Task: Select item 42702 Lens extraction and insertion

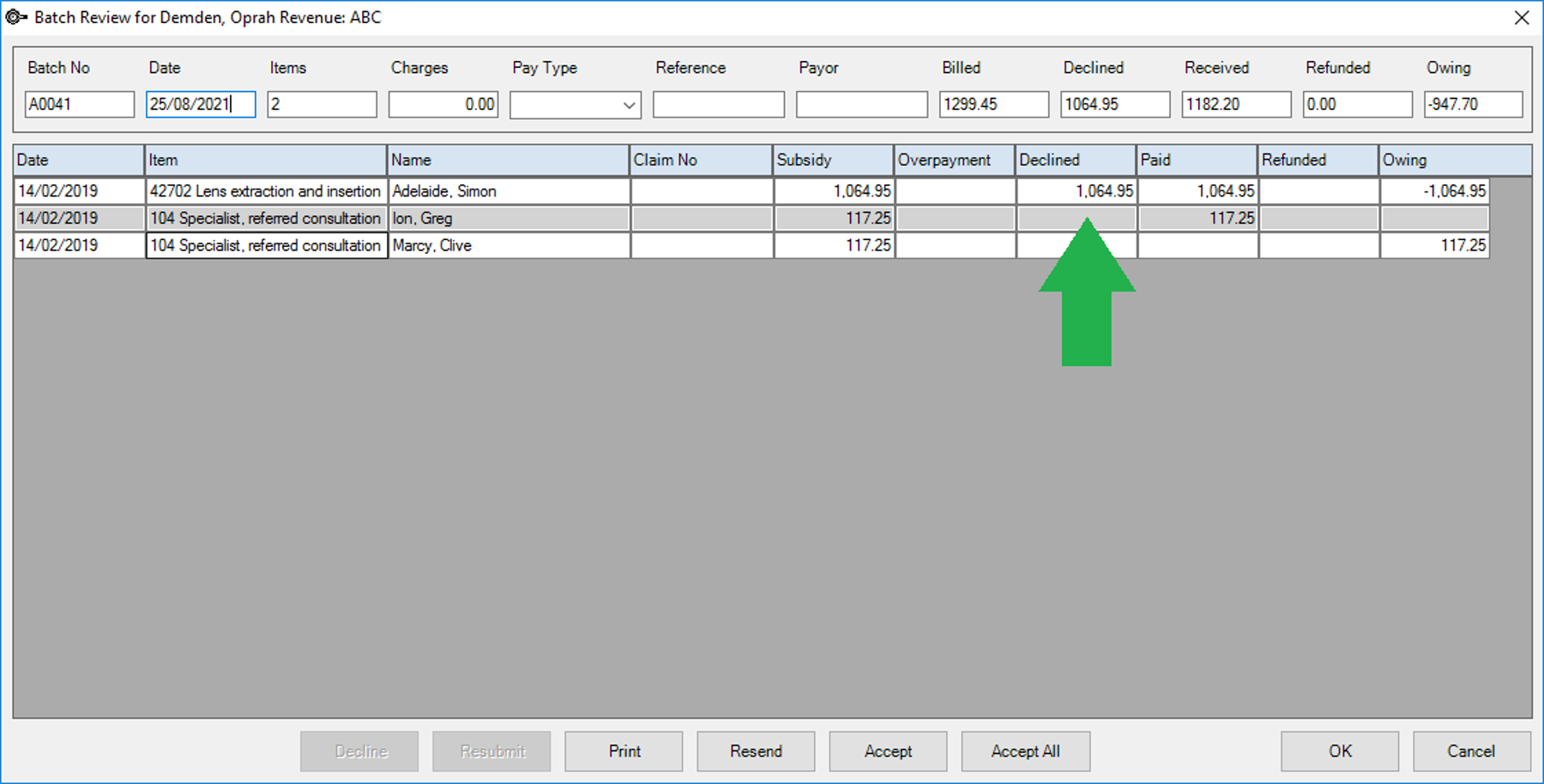Action: (266, 191)
